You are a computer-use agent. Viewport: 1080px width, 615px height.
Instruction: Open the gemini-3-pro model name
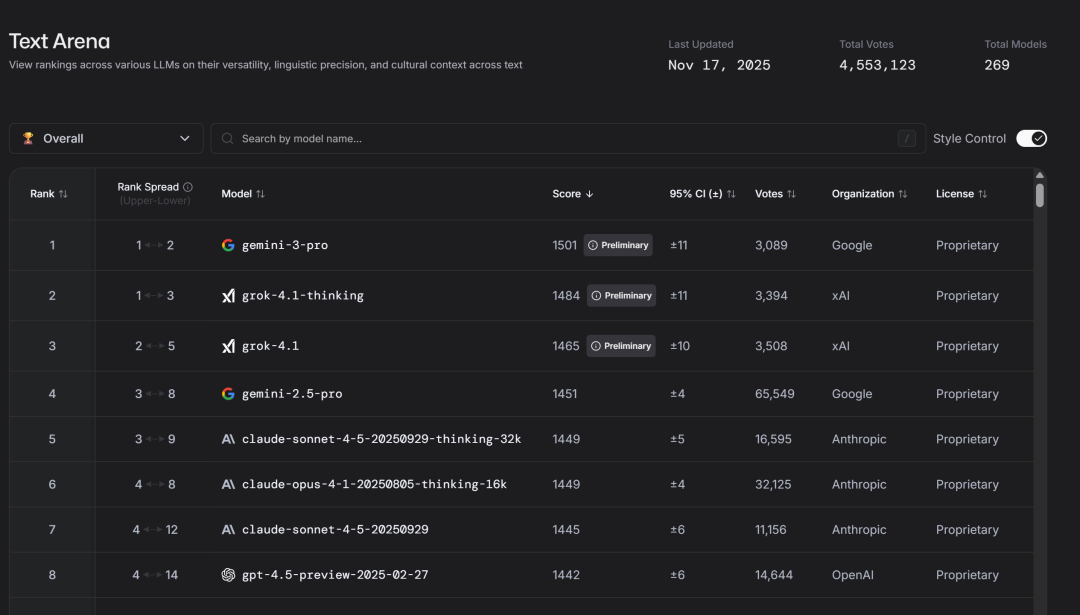284,245
